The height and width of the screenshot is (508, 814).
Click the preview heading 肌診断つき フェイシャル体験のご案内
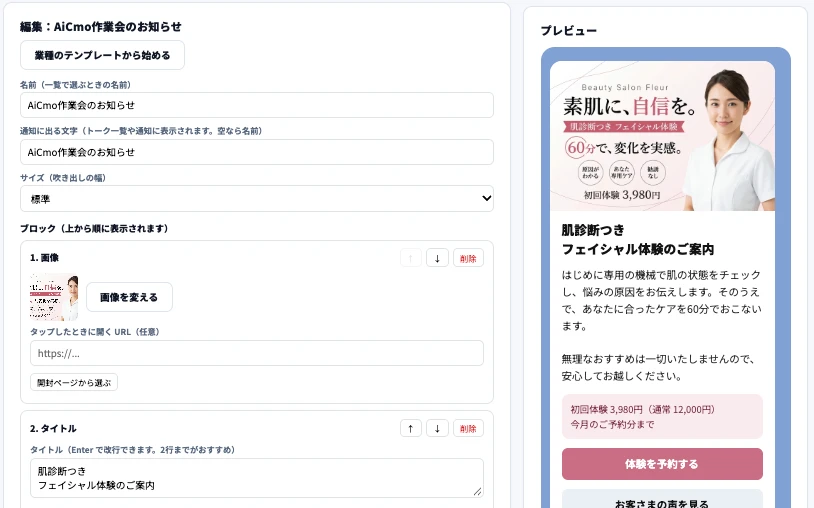638,240
